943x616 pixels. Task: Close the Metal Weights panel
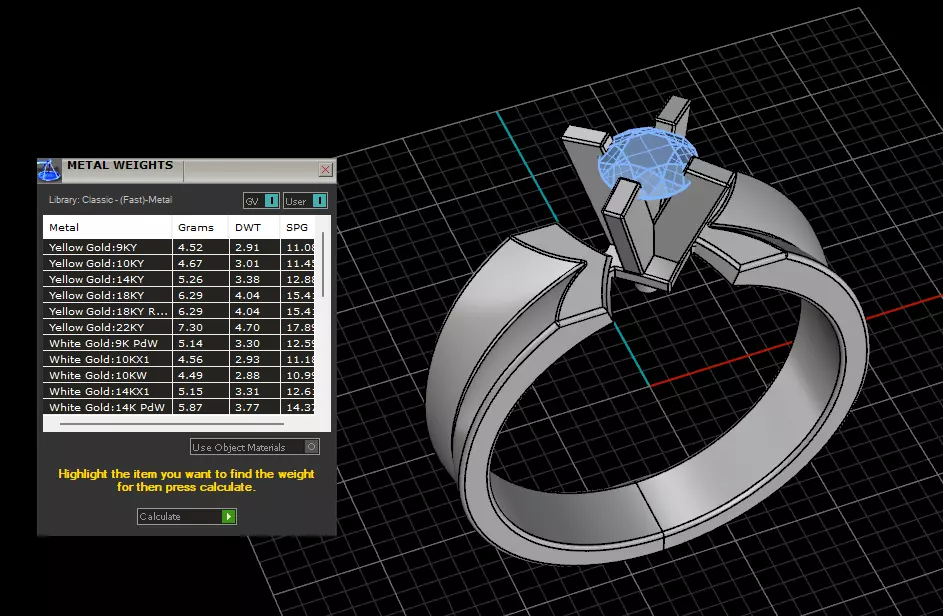point(325,170)
